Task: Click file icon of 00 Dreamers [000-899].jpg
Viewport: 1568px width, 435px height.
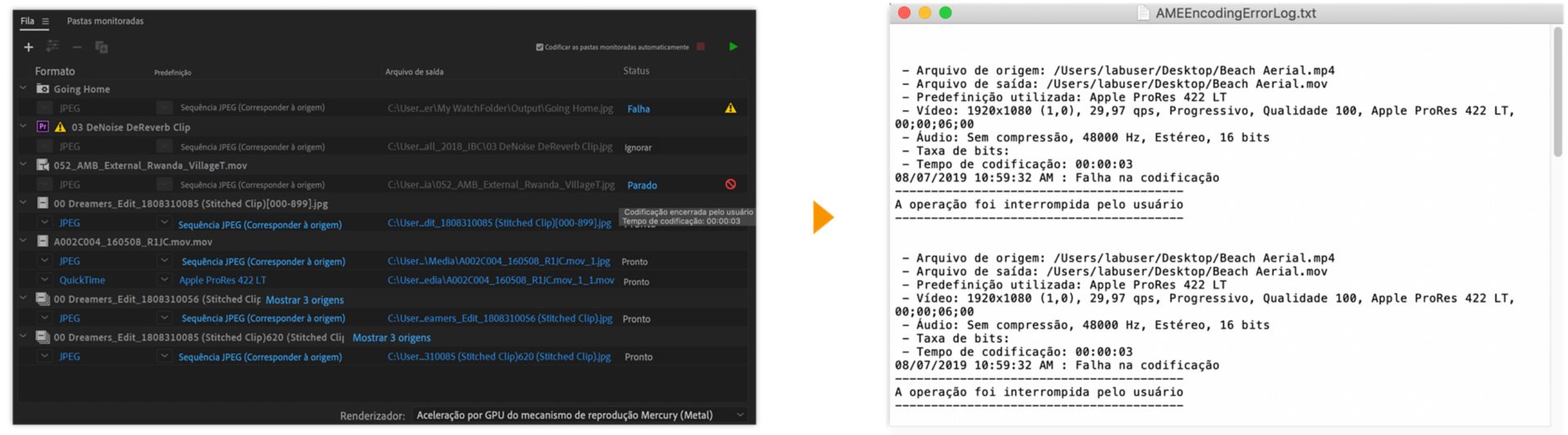Action: 43,203
